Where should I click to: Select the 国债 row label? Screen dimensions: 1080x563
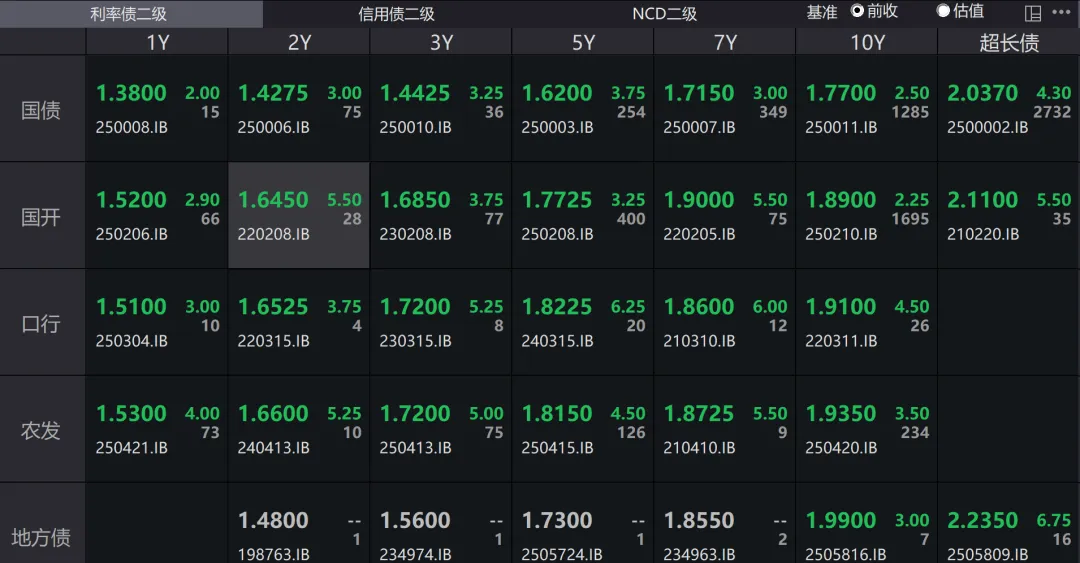tap(41, 109)
